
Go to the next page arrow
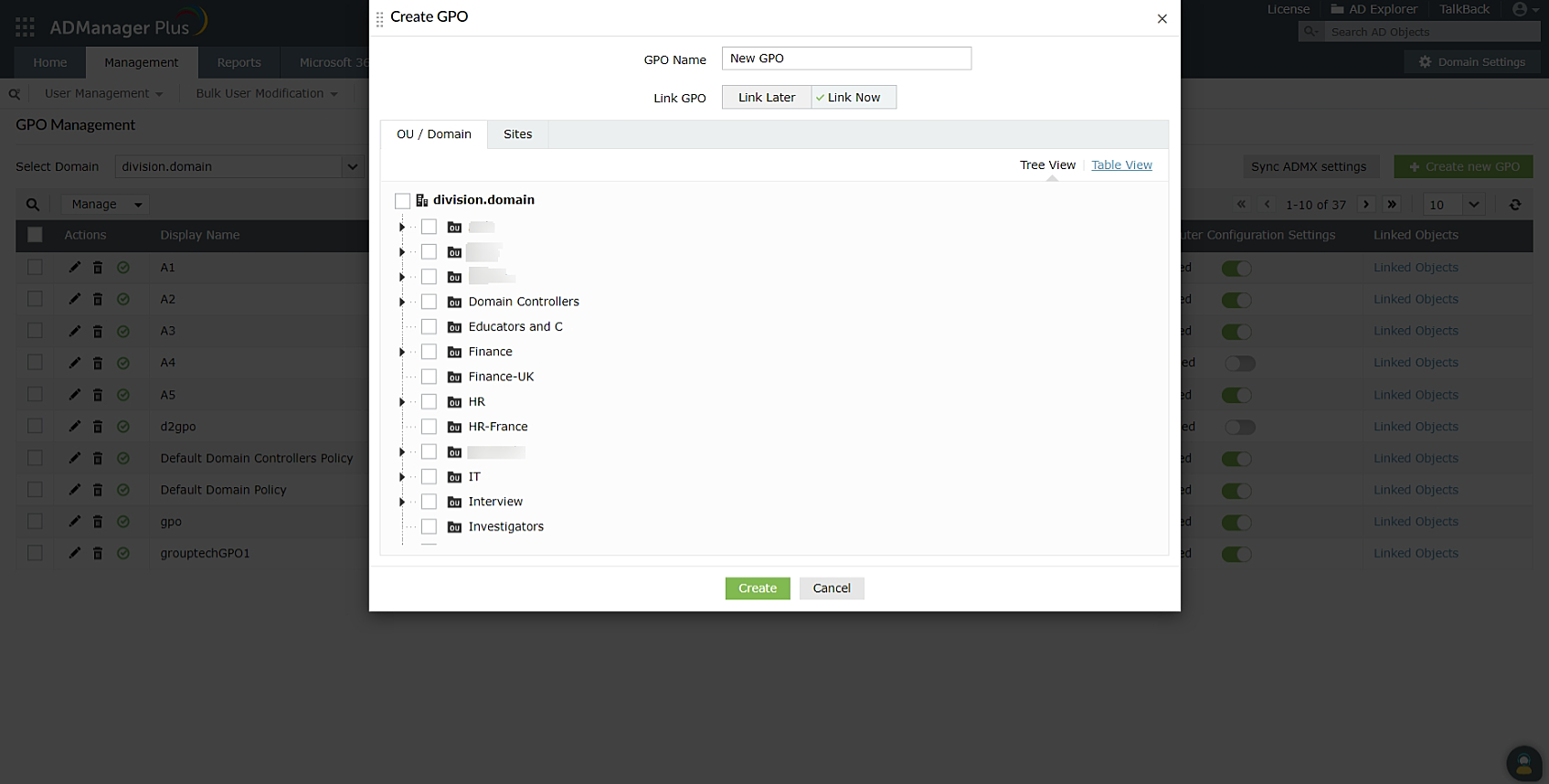tap(1366, 205)
